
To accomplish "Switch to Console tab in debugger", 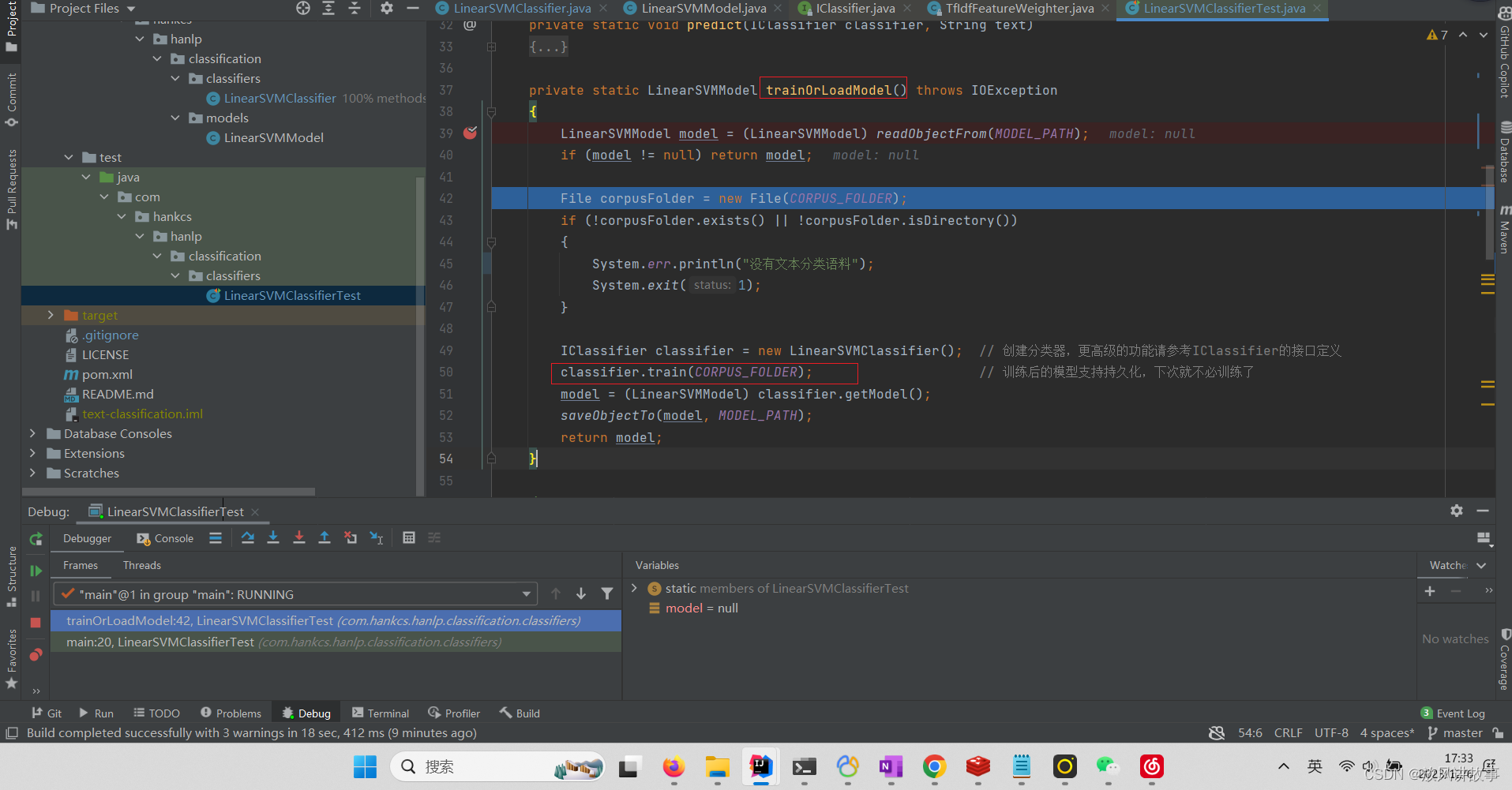I will 165,538.
